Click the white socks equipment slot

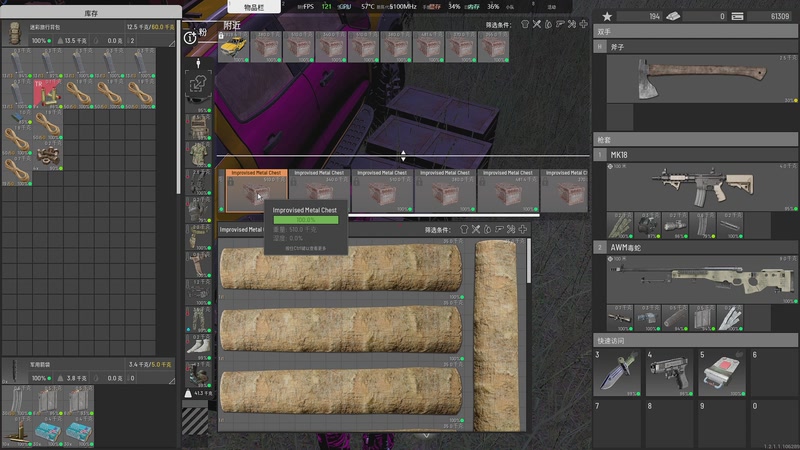click(198, 347)
